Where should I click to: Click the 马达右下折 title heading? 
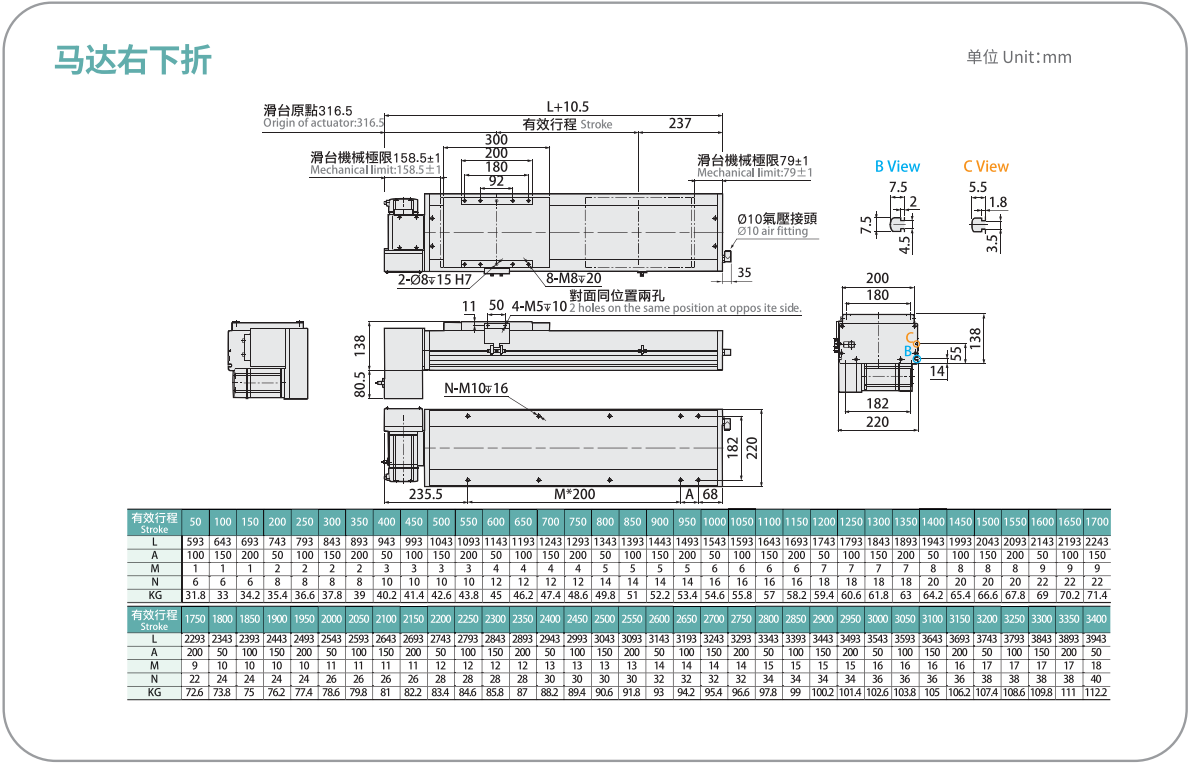(133, 60)
